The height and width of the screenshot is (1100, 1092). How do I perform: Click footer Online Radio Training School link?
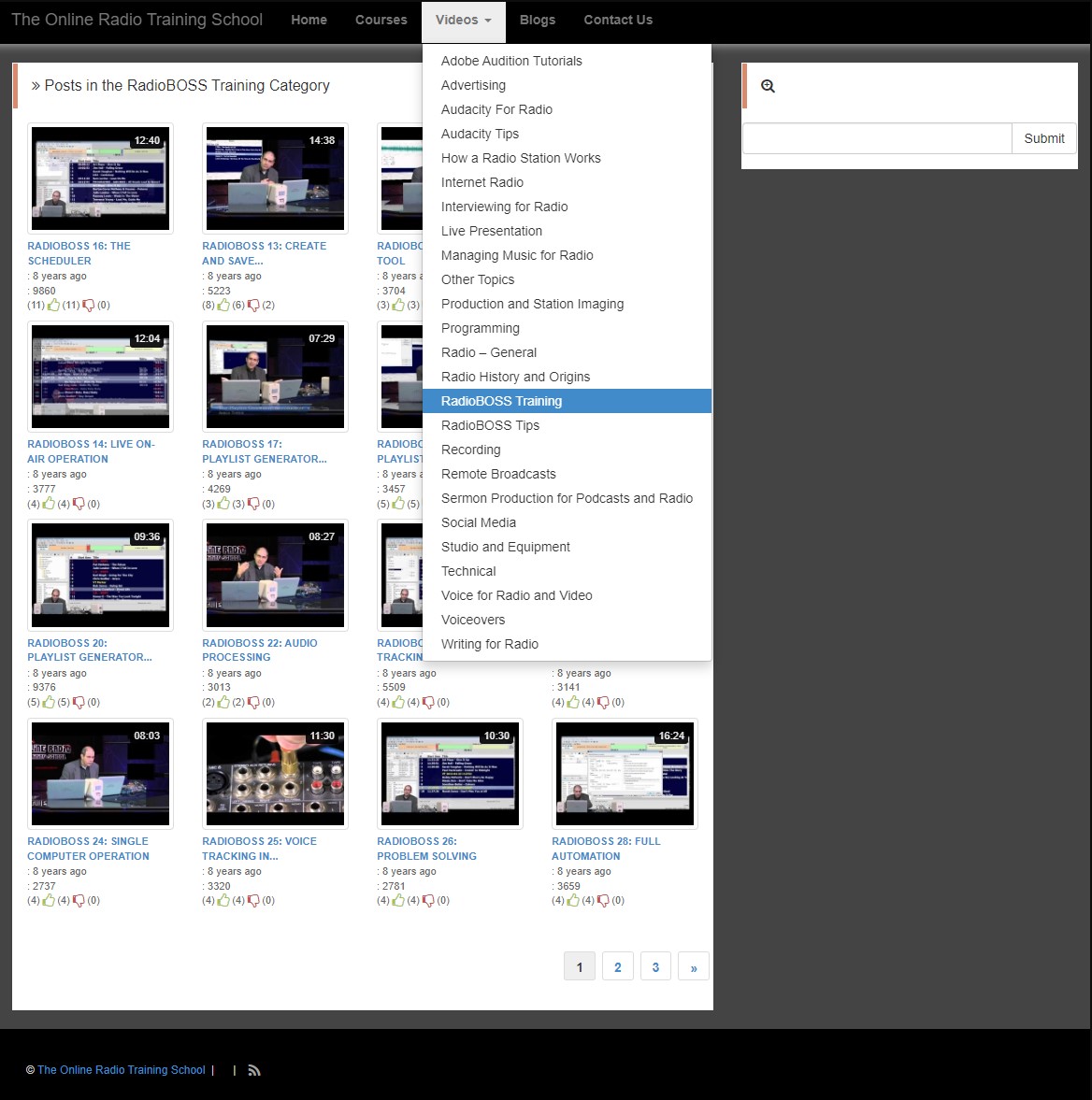pos(122,1070)
